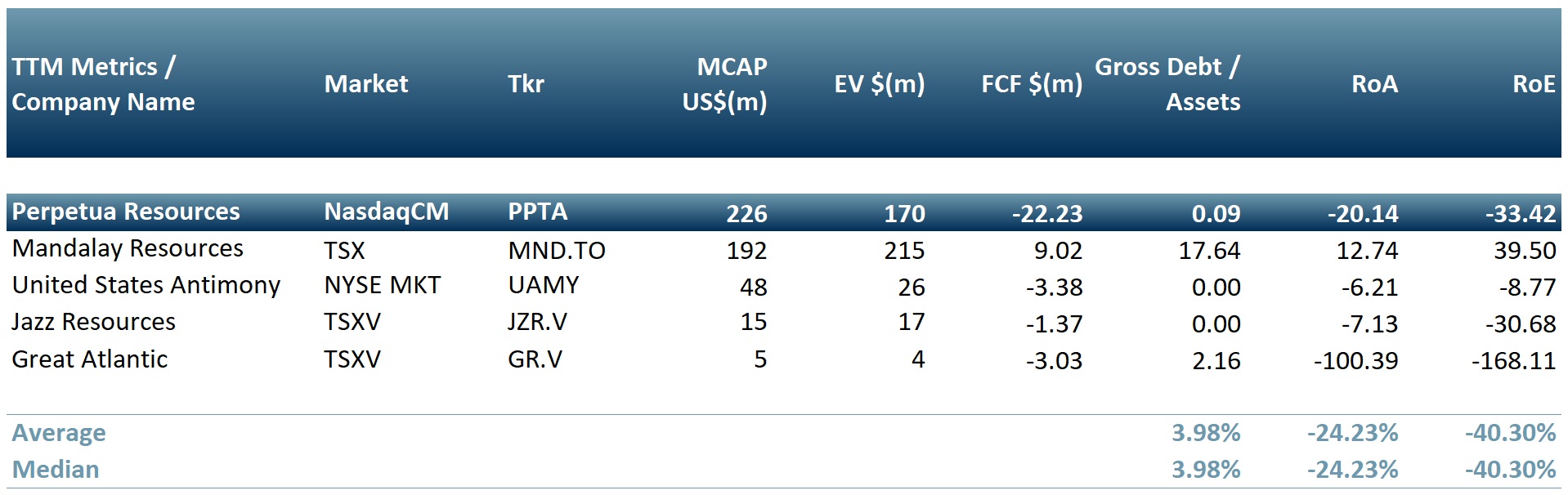Viewport: 1568px width, 495px height.
Task: Click the Great Atlantic company name
Action: click(x=89, y=359)
